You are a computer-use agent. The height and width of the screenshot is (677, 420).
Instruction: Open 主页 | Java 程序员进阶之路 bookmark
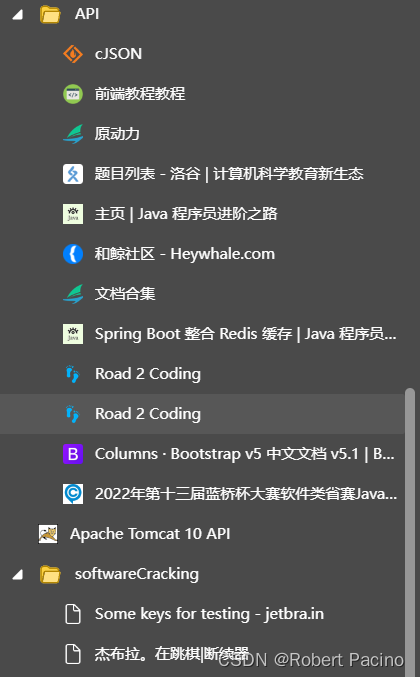click(186, 214)
